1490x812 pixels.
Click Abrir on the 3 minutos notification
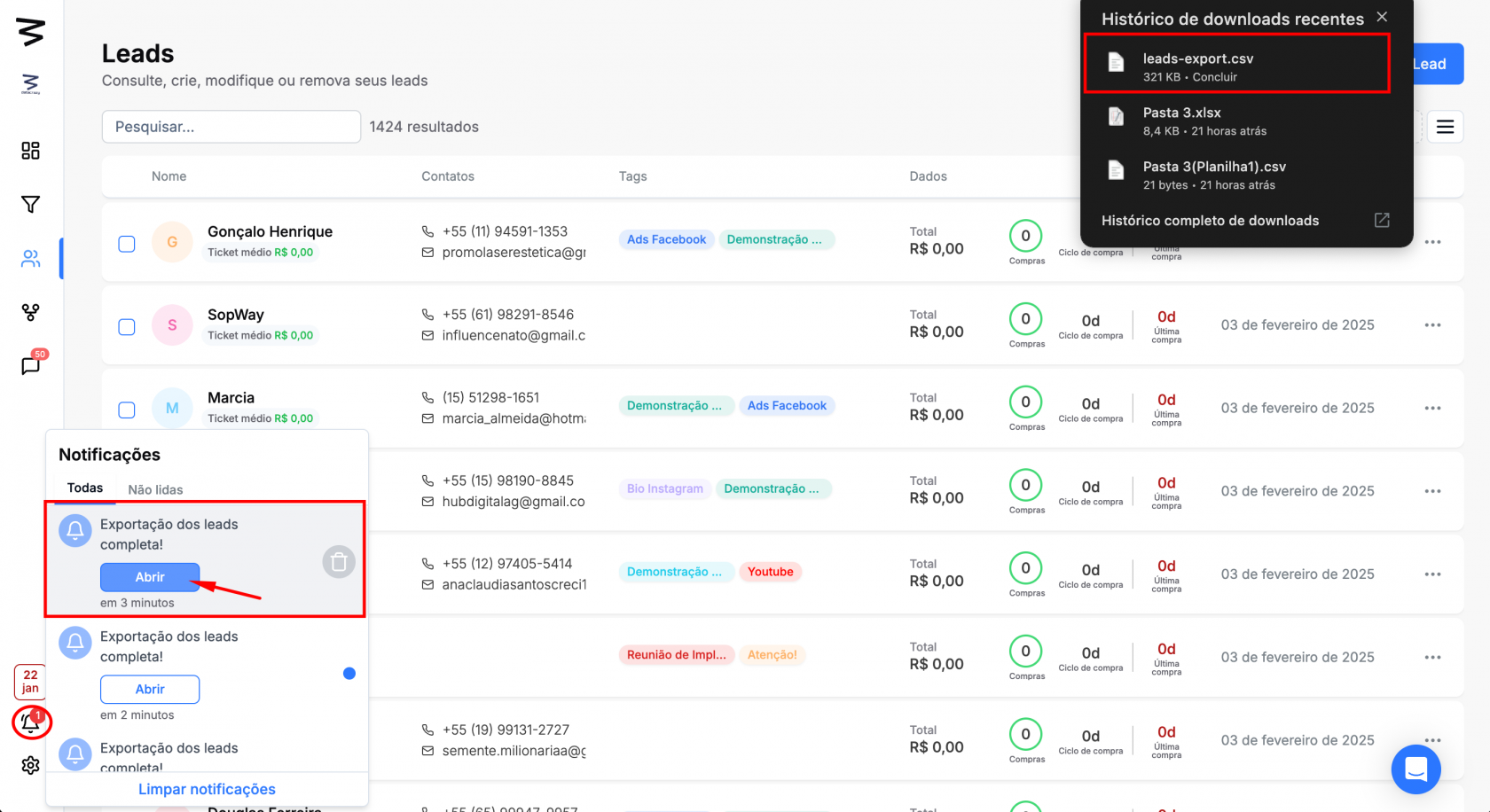click(x=150, y=577)
